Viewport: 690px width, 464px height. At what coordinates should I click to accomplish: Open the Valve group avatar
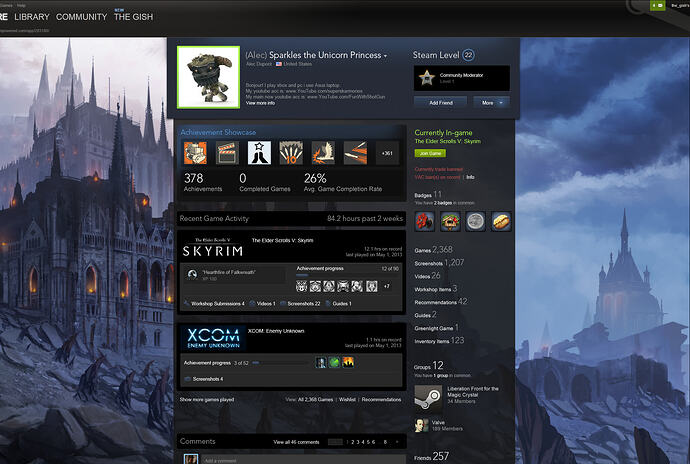tap(422, 425)
